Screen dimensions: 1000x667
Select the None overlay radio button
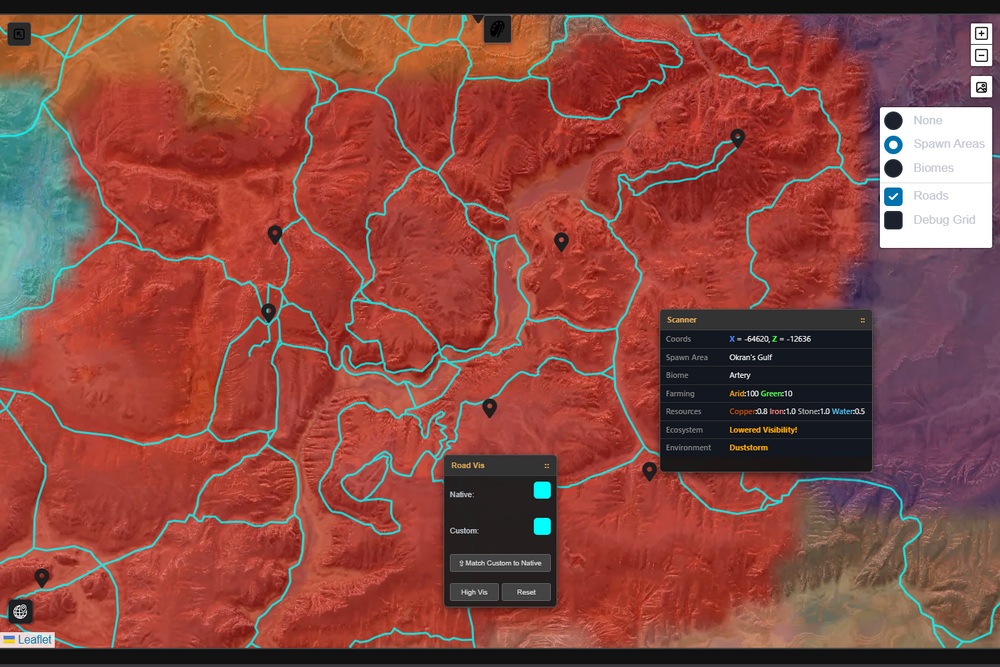(894, 120)
